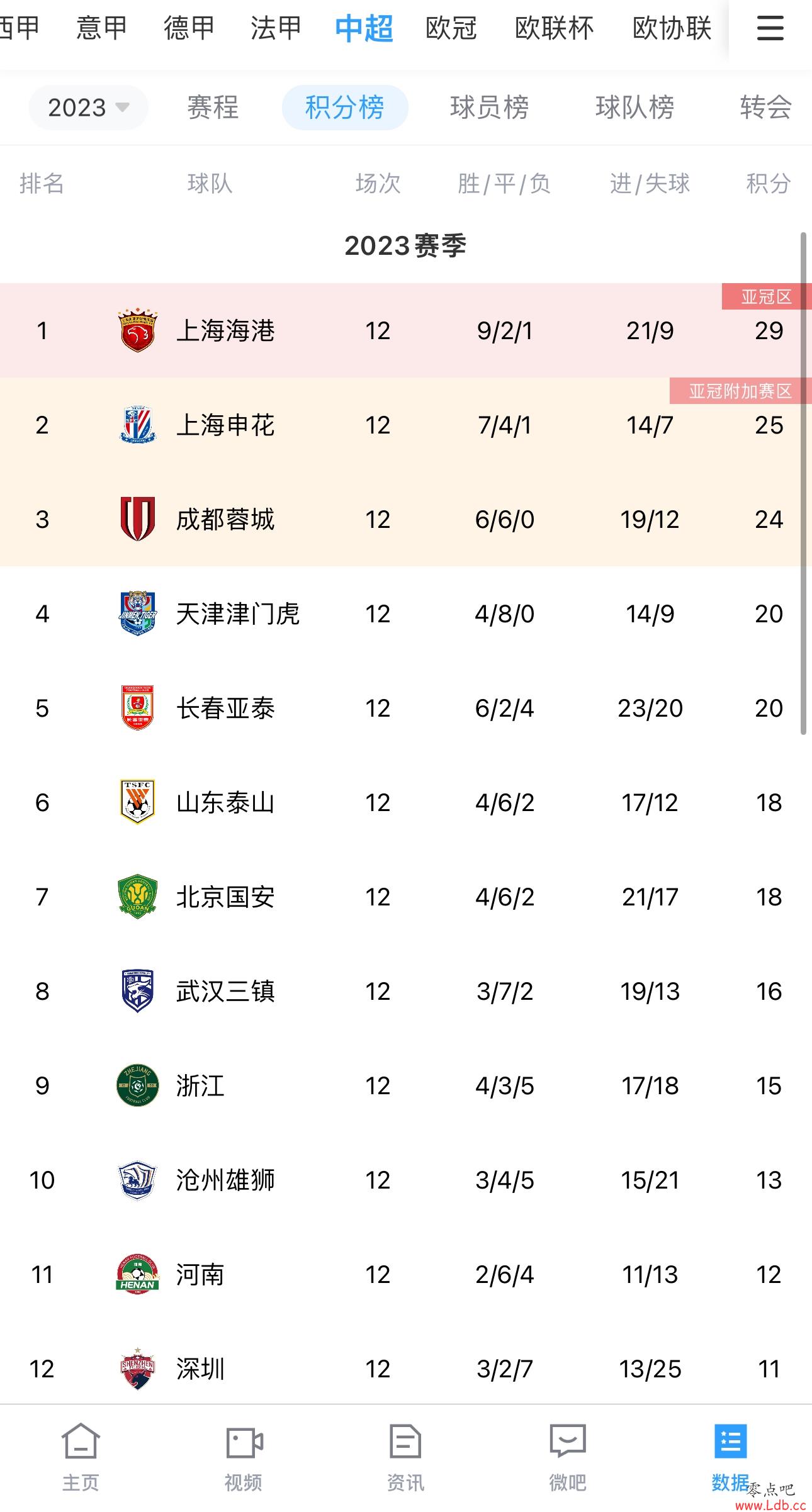This screenshot has height=1512, width=812.
Task: Select the 深圳 team row
Action: point(406,1369)
